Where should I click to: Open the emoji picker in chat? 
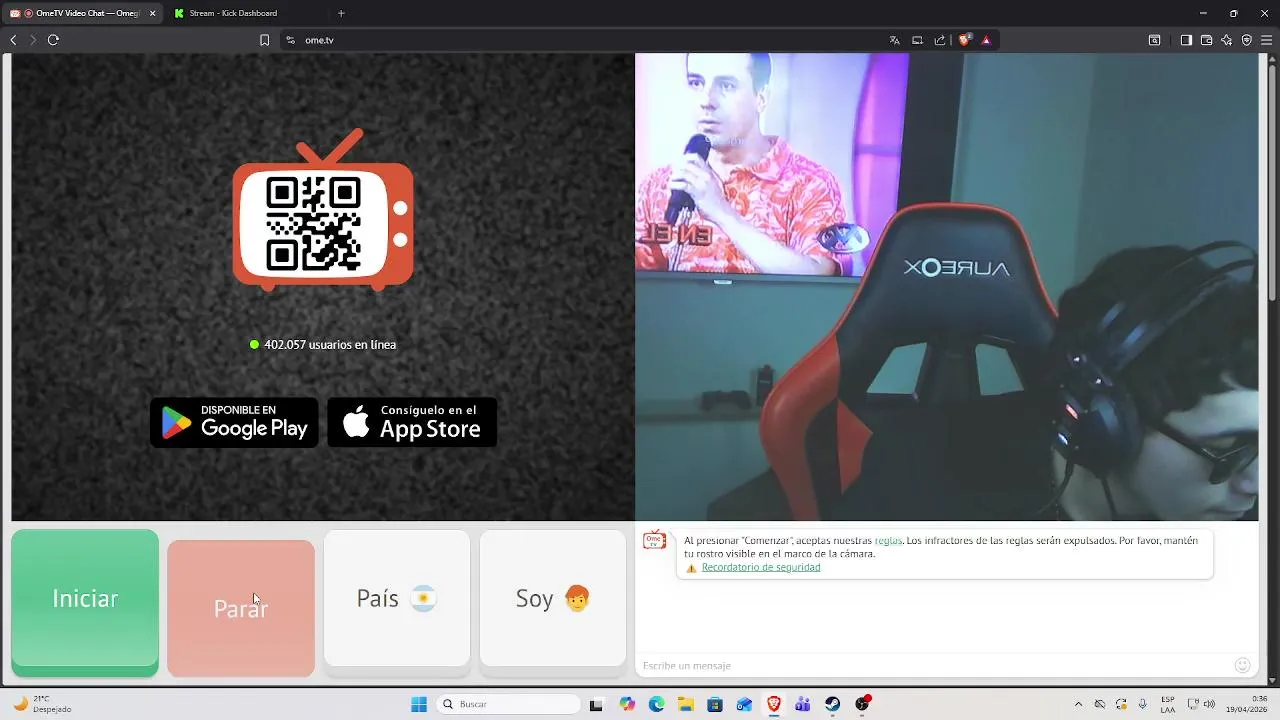(1243, 665)
